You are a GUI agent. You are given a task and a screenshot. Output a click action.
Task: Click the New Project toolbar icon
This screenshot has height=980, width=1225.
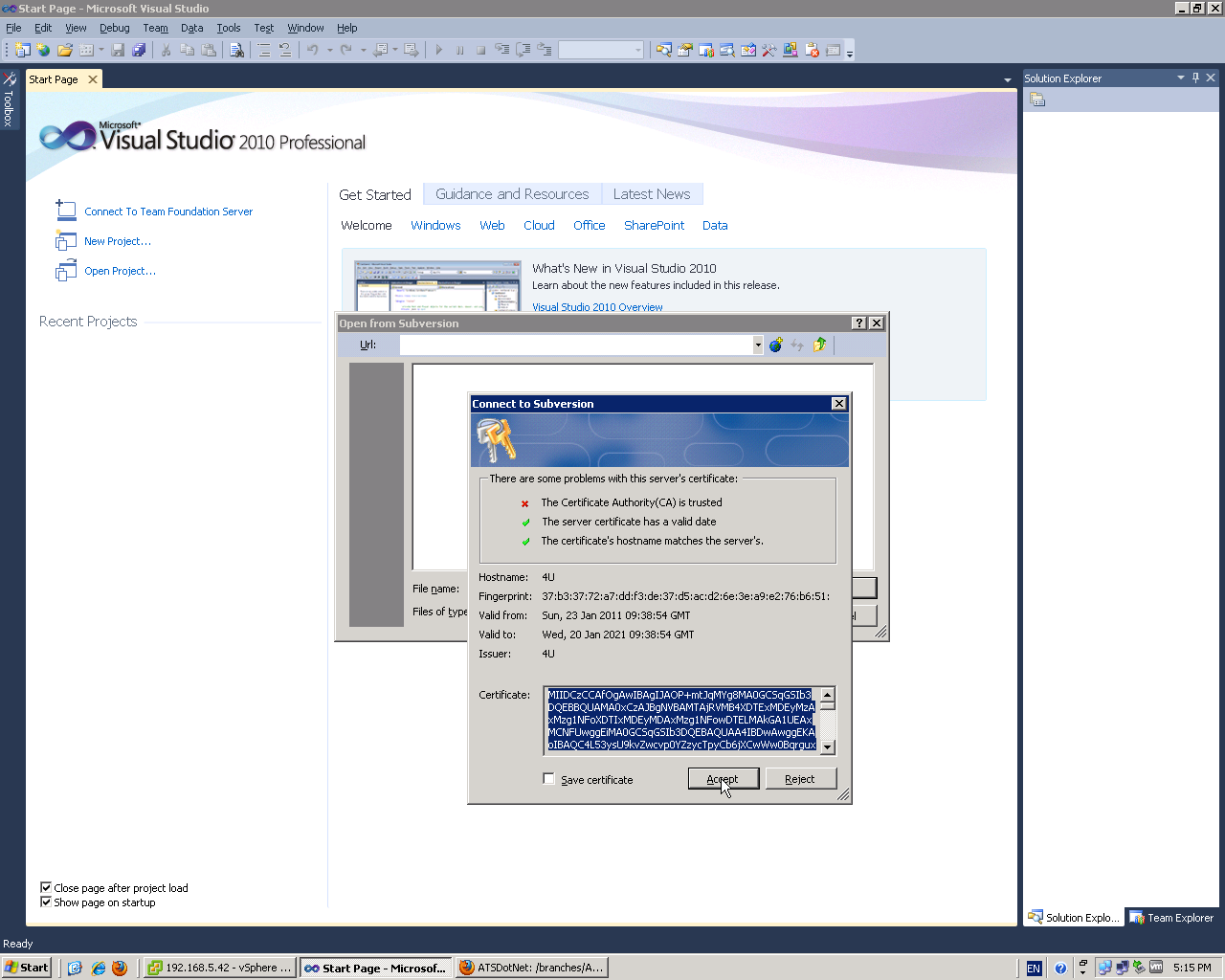[x=23, y=50]
